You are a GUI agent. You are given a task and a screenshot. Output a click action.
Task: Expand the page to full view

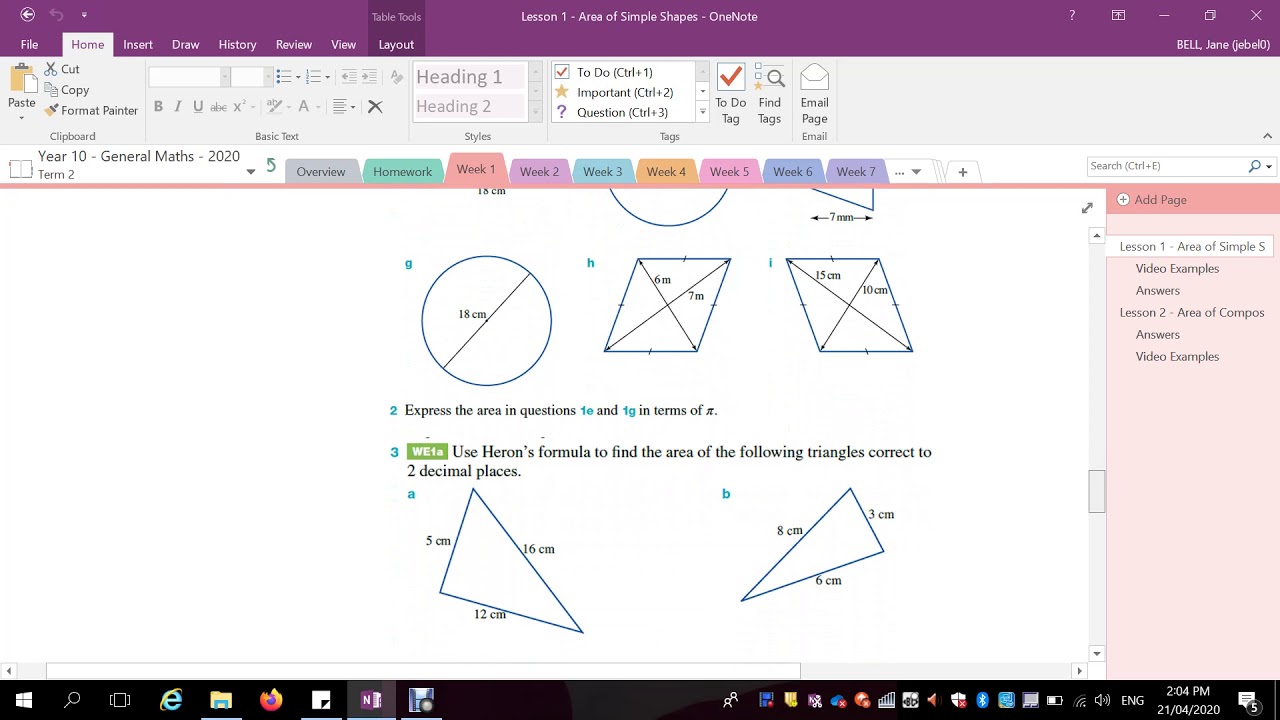pyautogui.click(x=1087, y=208)
